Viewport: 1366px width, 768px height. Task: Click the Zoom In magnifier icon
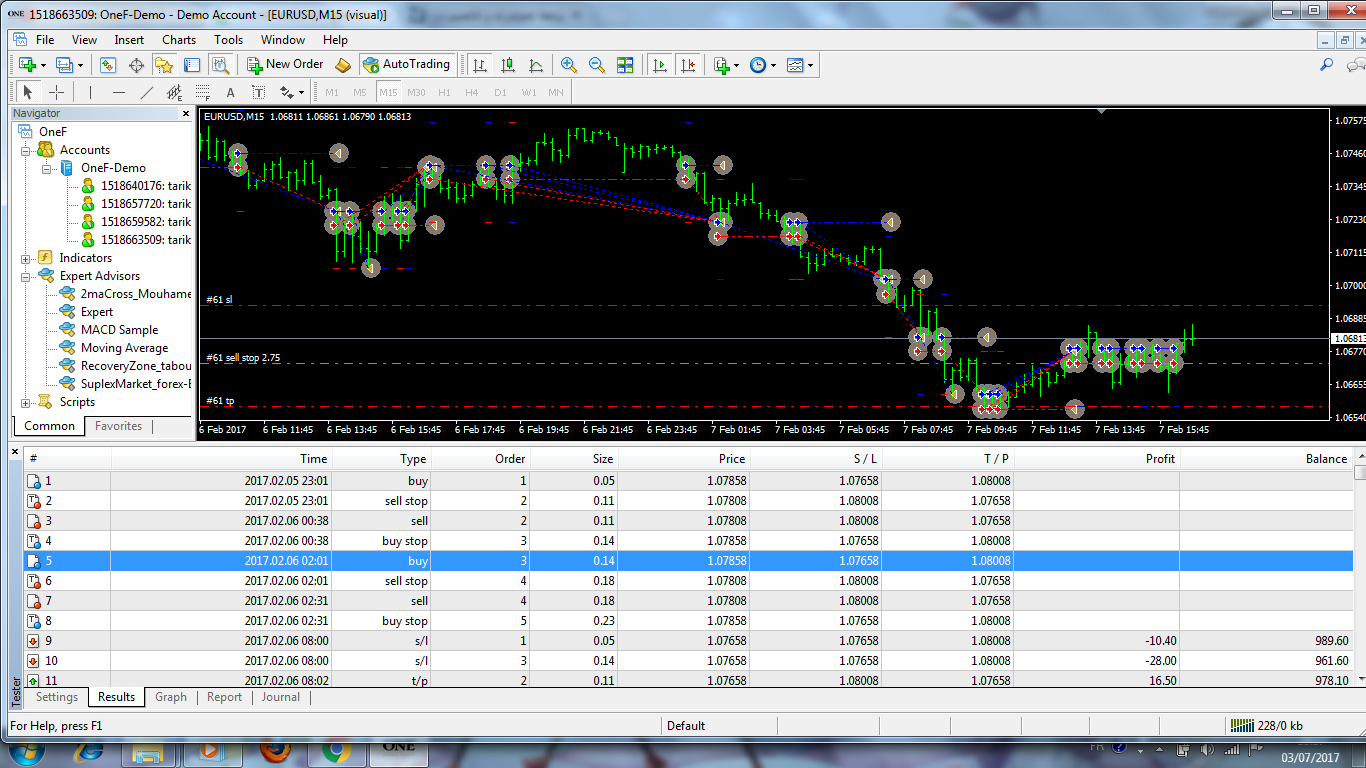[569, 65]
